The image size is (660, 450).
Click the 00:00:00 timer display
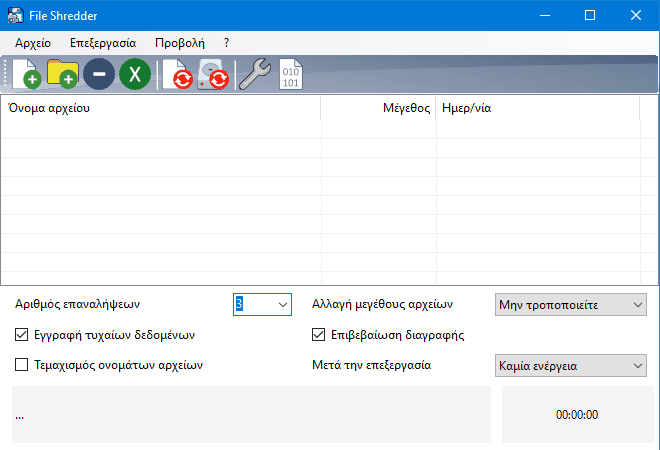pos(577,415)
